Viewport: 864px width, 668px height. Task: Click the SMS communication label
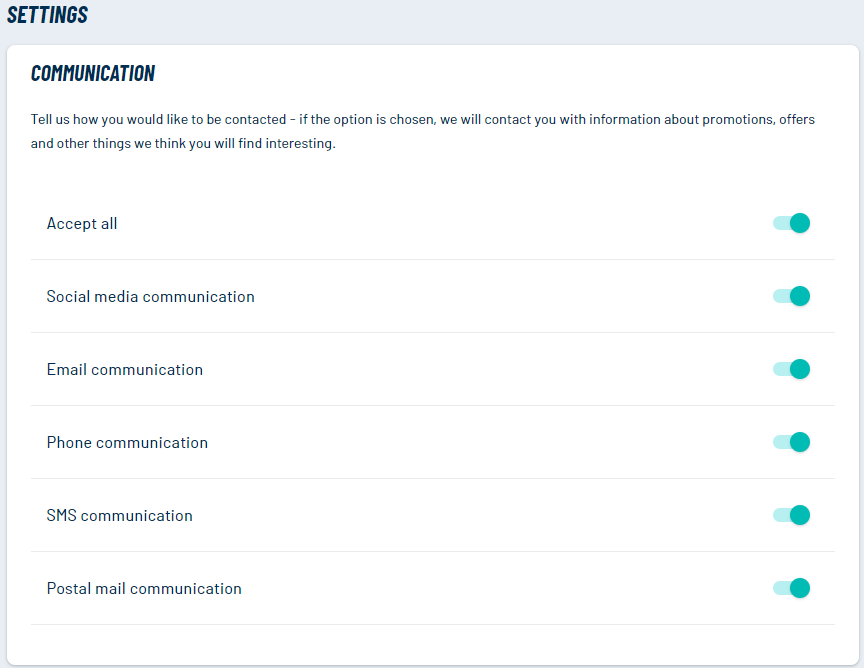point(120,516)
